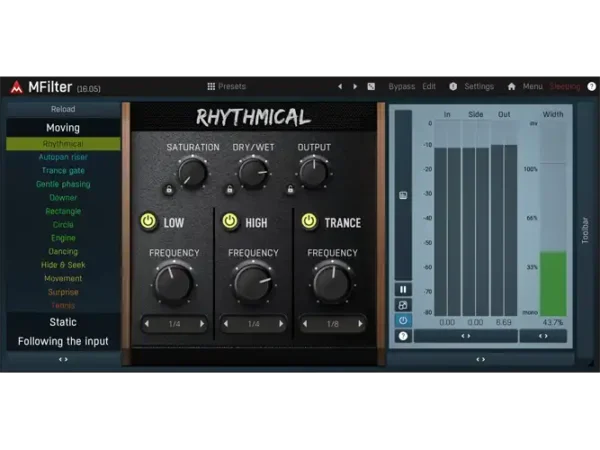Expand the level meters arrows button

pyautogui.click(x=466, y=336)
